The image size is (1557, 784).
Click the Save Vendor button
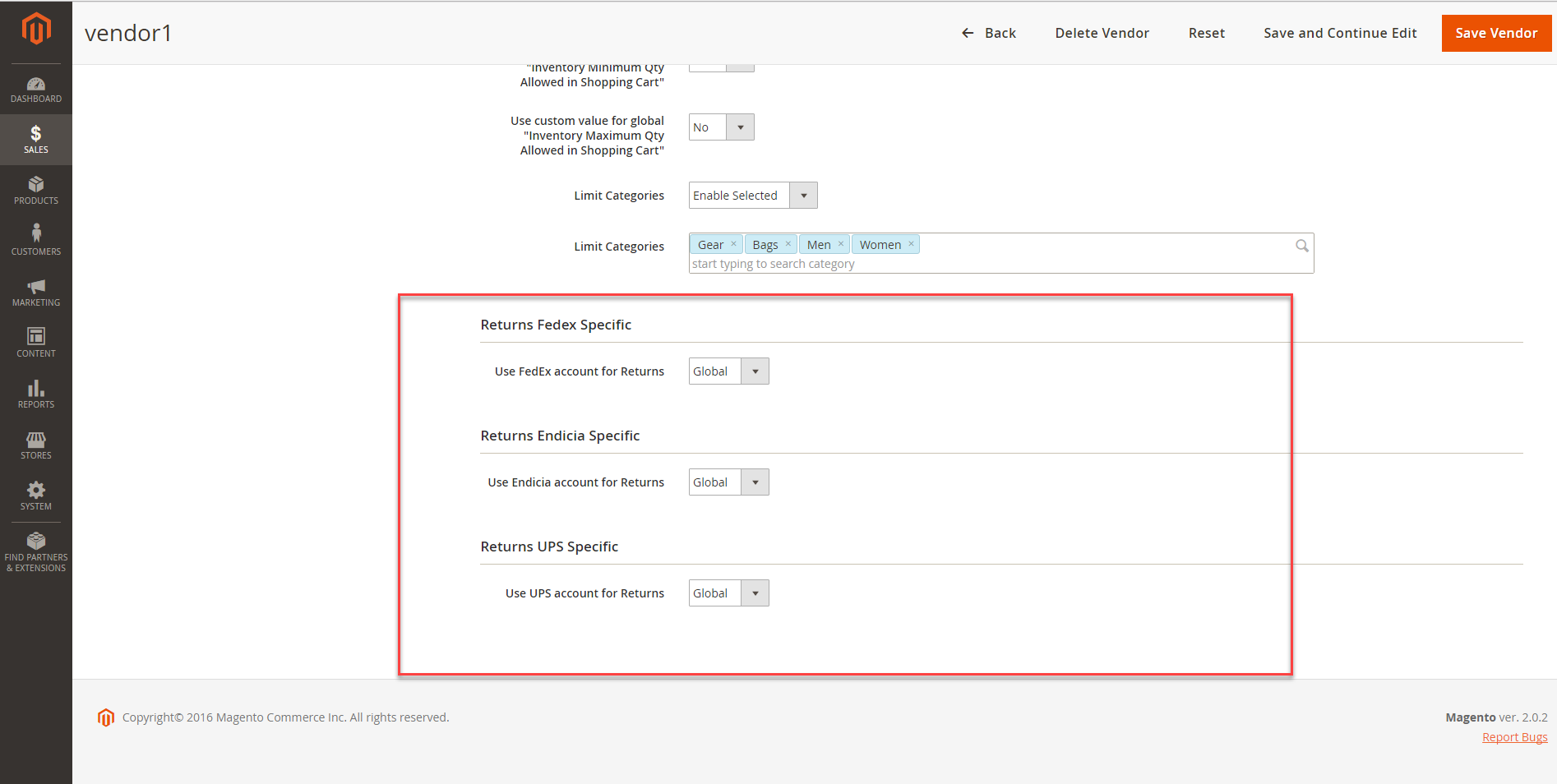(x=1496, y=33)
